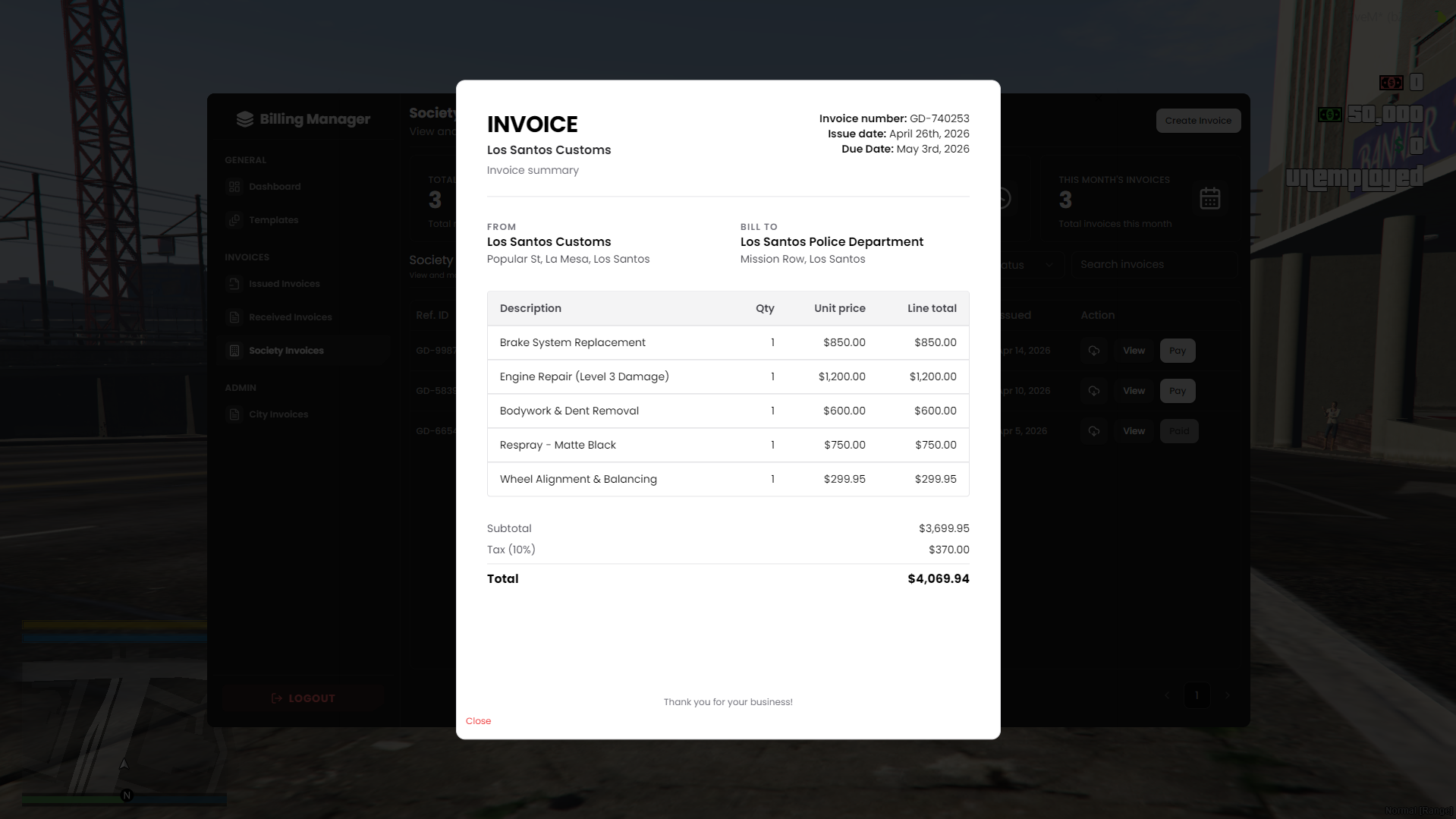Click the Line total column header
Image resolution: width=1456 pixels, height=819 pixels.
932,308
